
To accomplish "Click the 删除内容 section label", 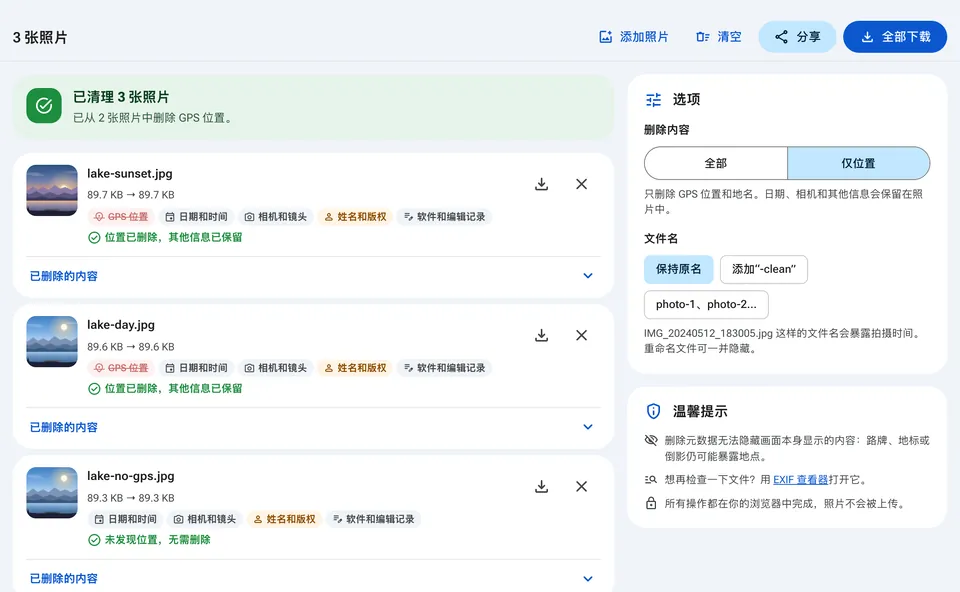I will click(667, 130).
